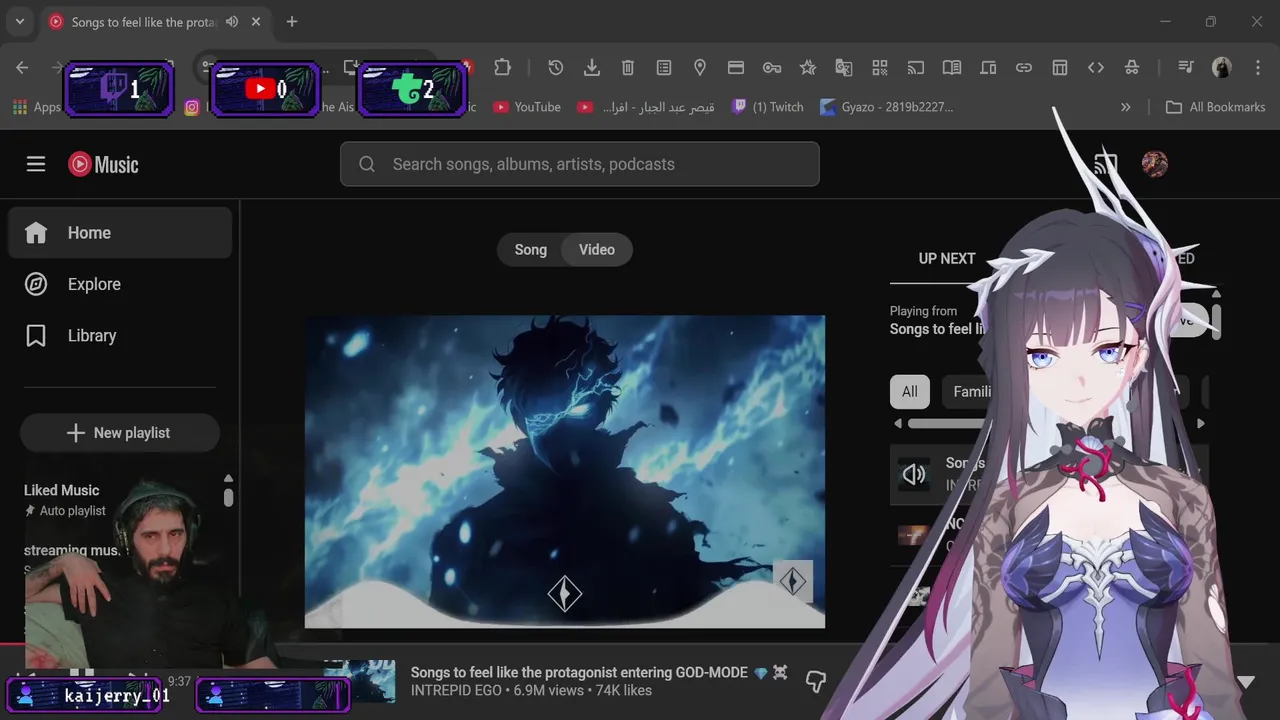The height and width of the screenshot is (720, 1280).
Task: Open Explore in the sidebar
Action: point(120,284)
